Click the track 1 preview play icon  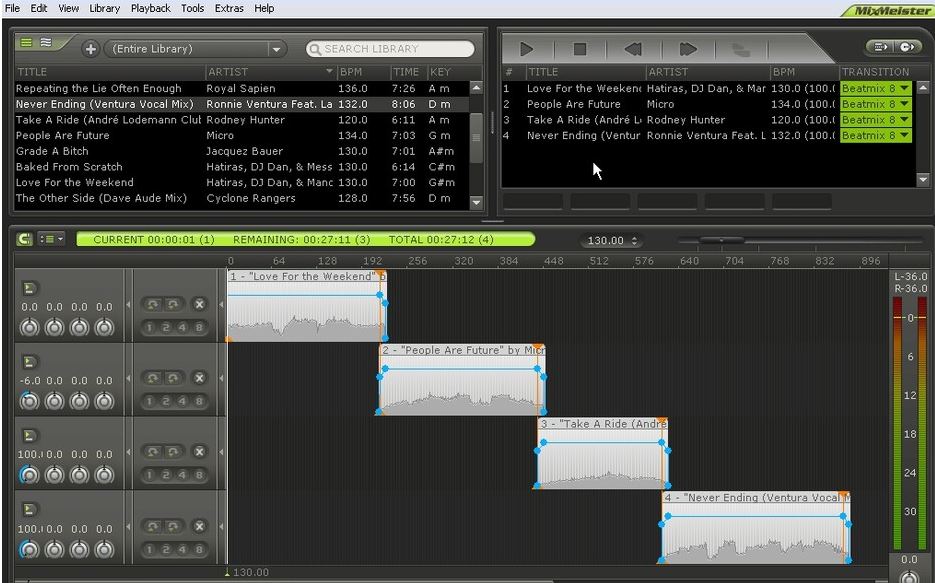click(x=29, y=289)
